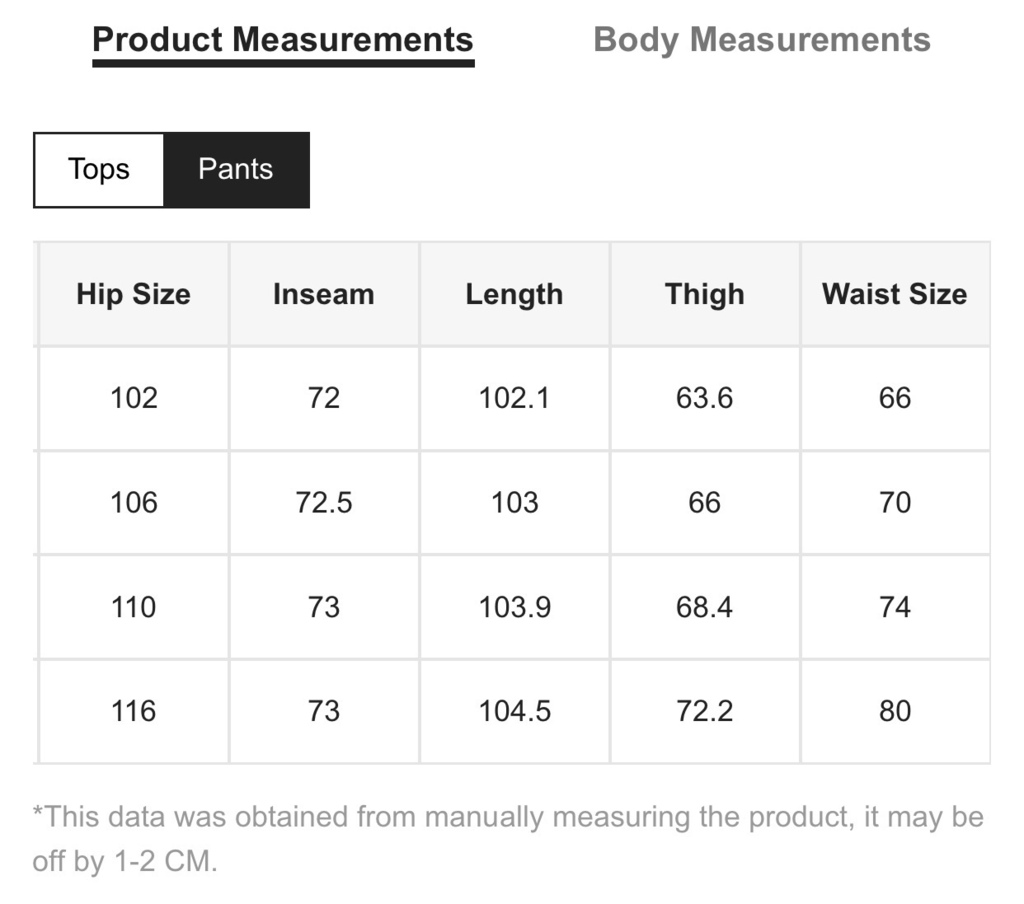Switch to the Body Measurements tab

(761, 40)
